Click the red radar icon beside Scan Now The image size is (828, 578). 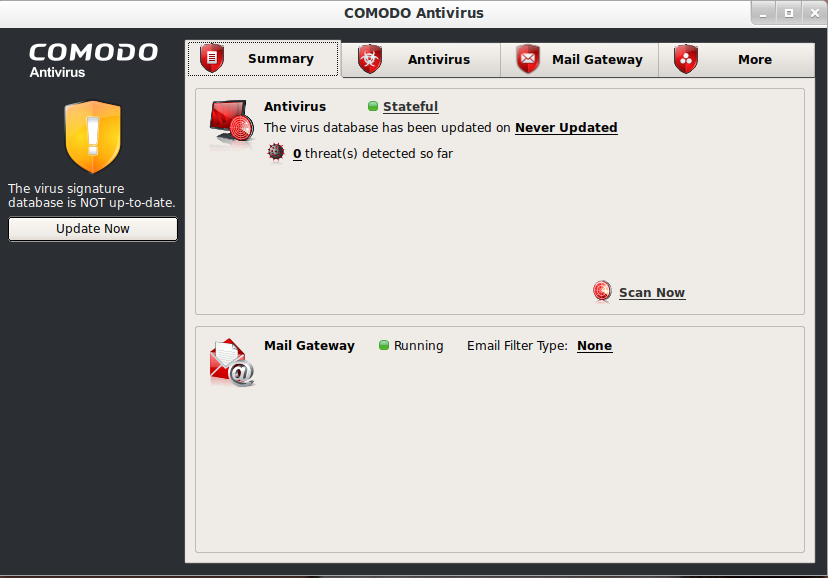click(x=602, y=291)
